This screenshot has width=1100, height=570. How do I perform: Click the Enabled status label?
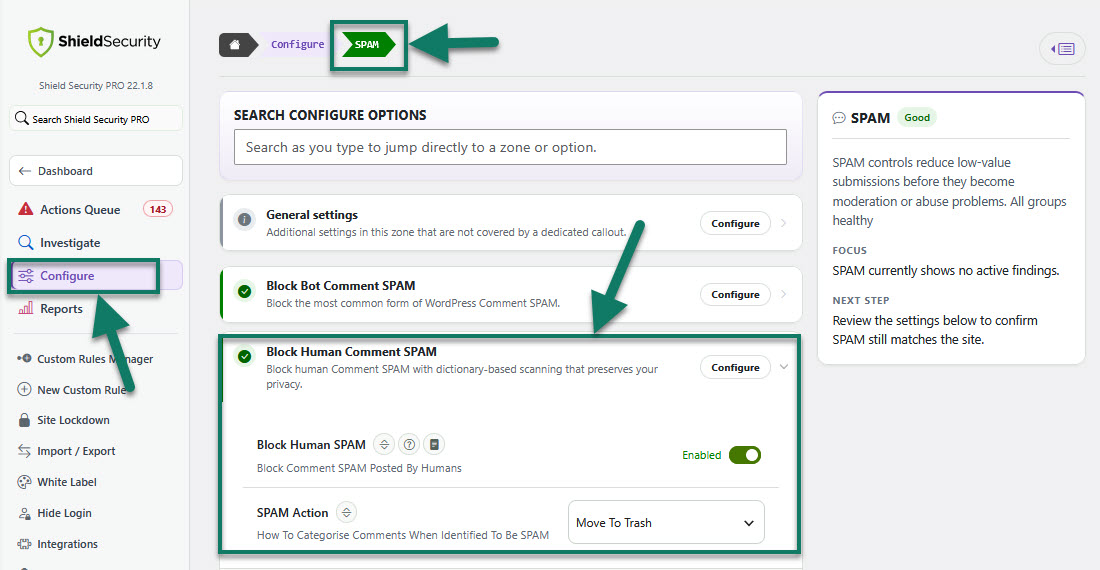click(702, 455)
